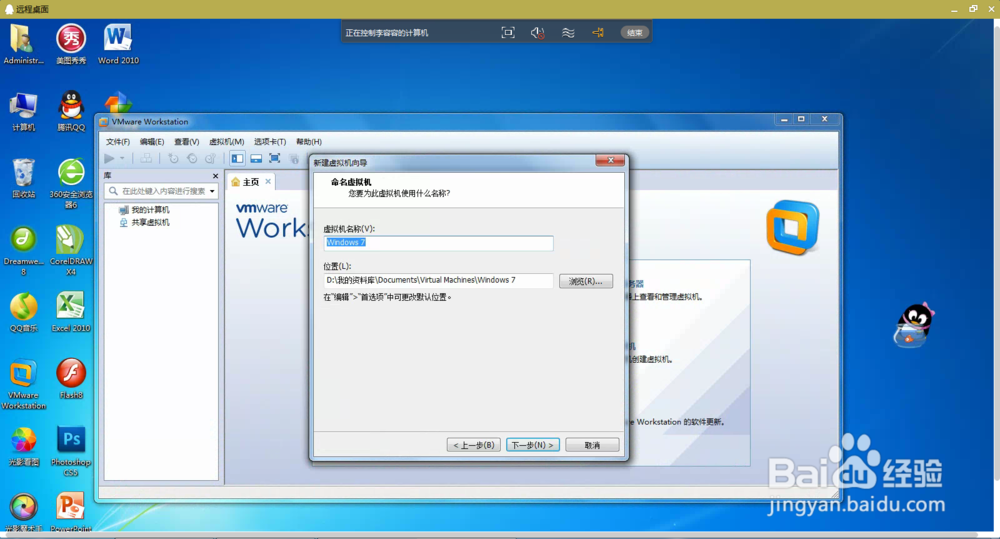Toggle the library sidebar view icon
This screenshot has width=1000, height=539.
point(237,158)
